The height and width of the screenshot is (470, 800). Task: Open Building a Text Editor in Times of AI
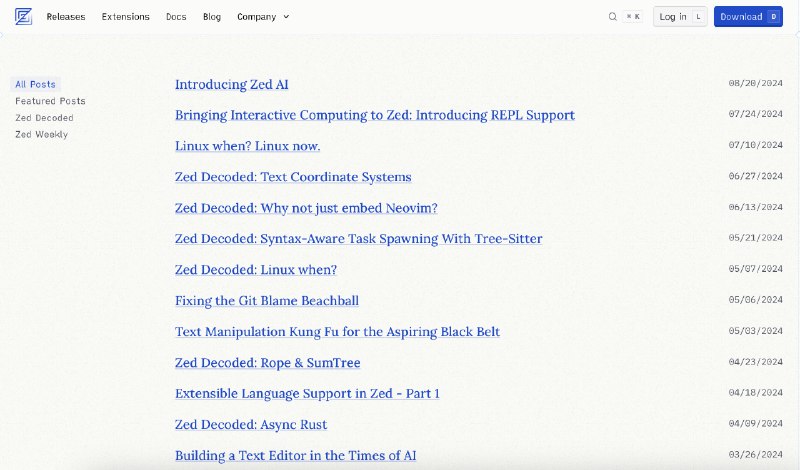tap(295, 455)
